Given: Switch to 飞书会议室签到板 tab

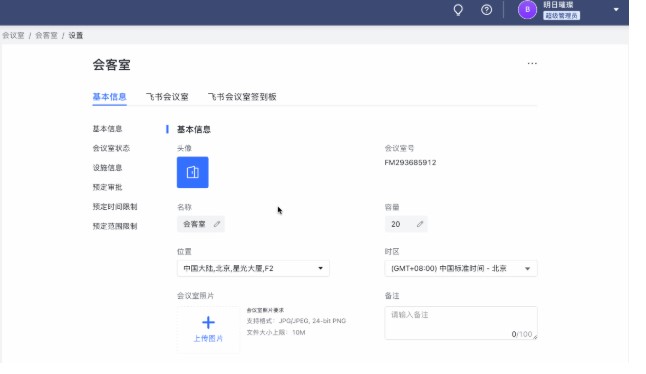Looking at the screenshot, I should [242, 97].
